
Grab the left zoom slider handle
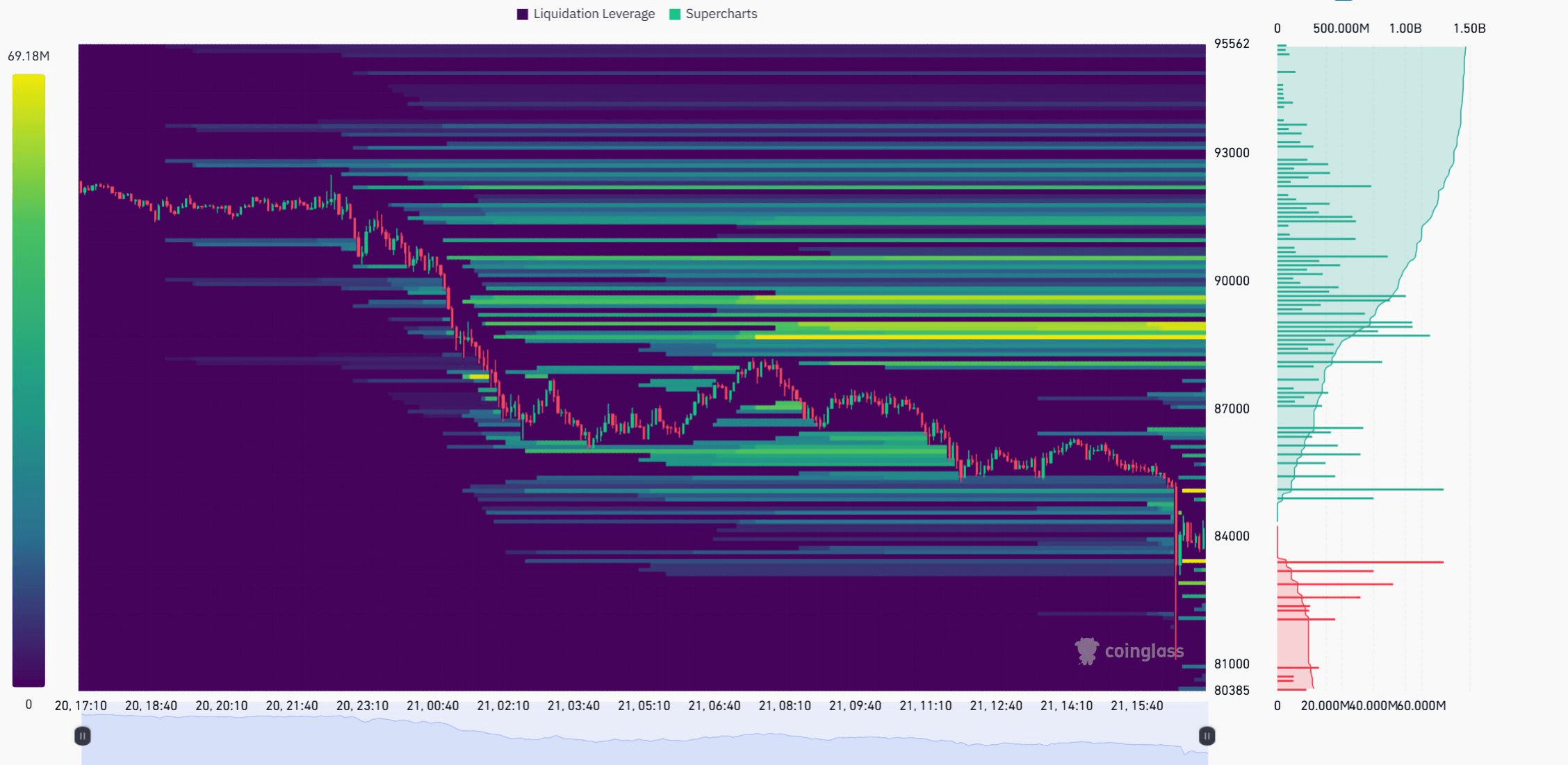tap(82, 736)
